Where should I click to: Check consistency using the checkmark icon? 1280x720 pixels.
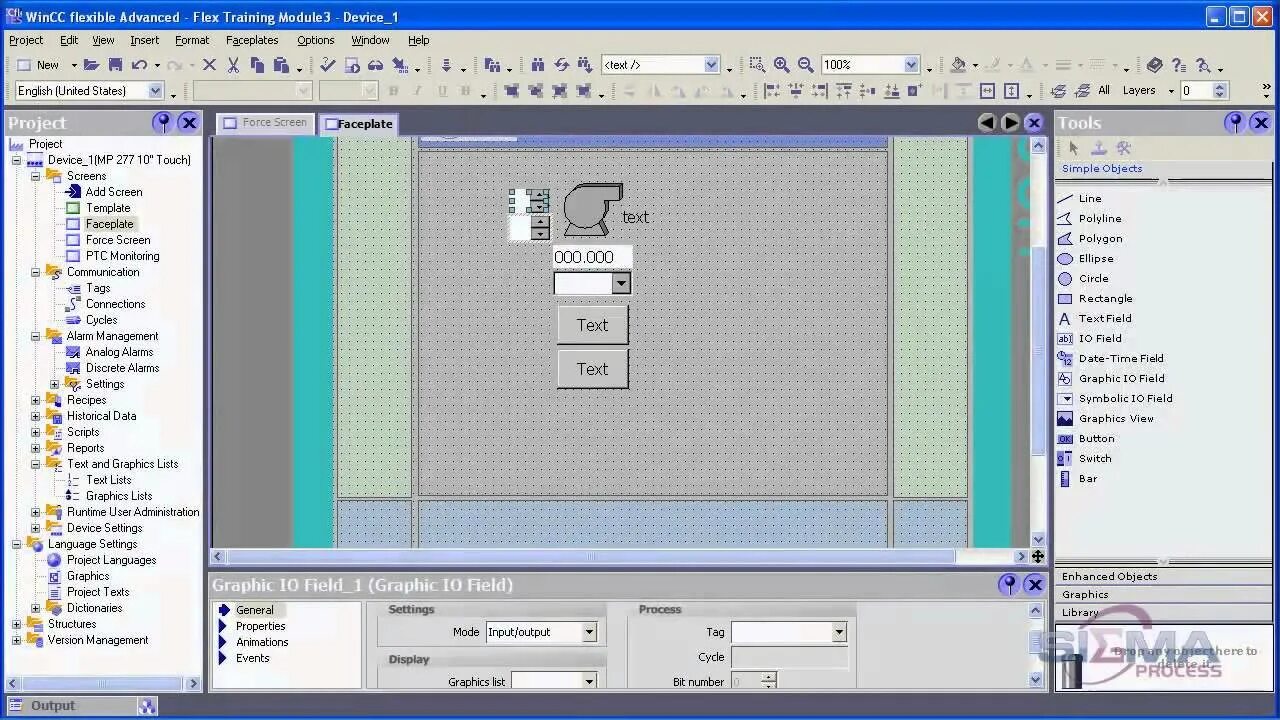[x=327, y=65]
